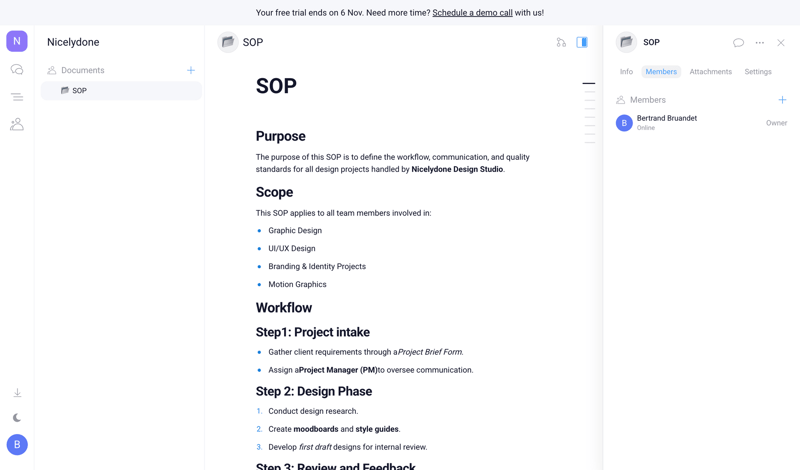This screenshot has height=470, width=800.
Task: Switch to the Attachments tab
Action: point(710,72)
